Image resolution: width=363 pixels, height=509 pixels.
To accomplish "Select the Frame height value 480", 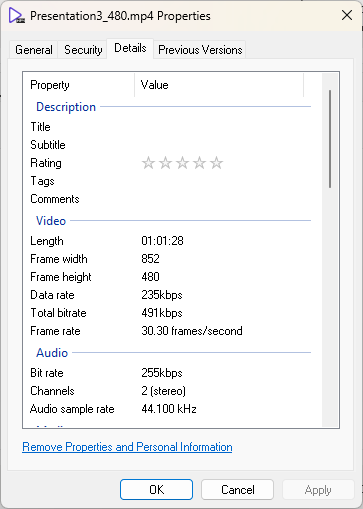I will point(150,277).
